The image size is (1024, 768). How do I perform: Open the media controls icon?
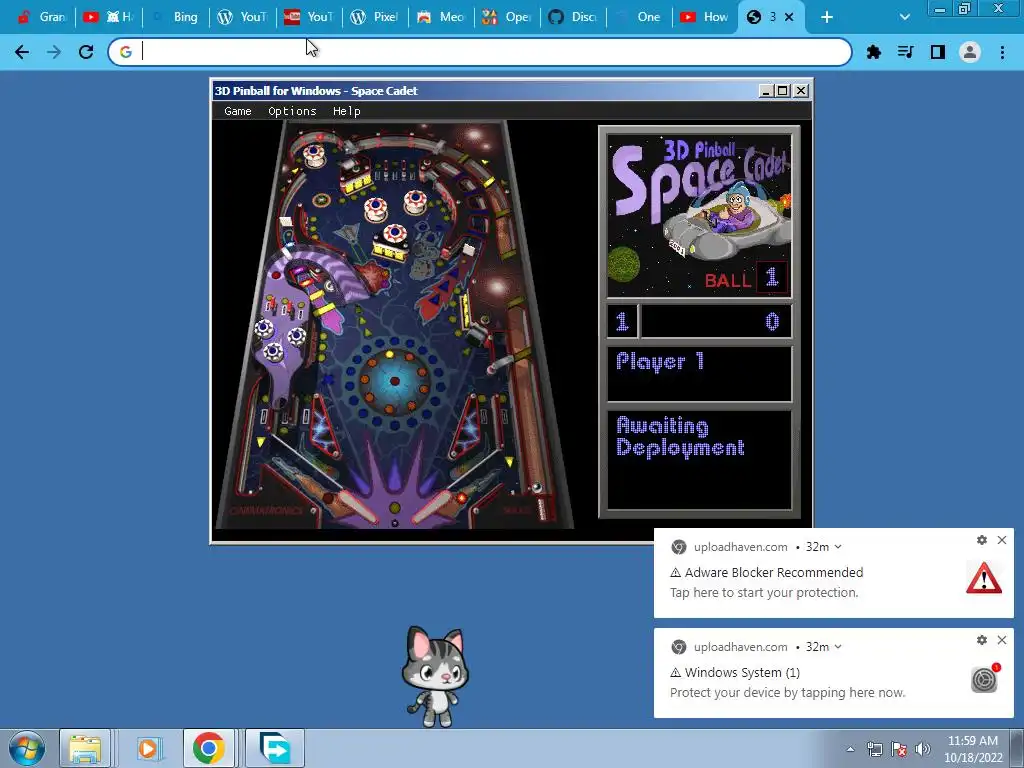pos(905,52)
